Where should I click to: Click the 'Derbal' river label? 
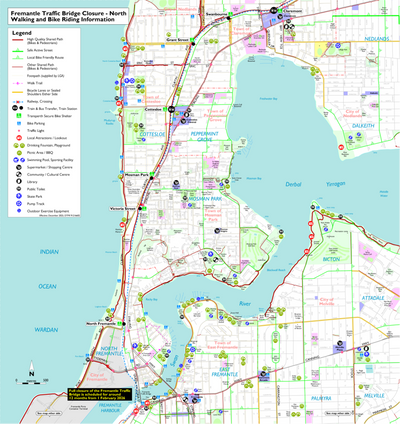tap(293, 184)
